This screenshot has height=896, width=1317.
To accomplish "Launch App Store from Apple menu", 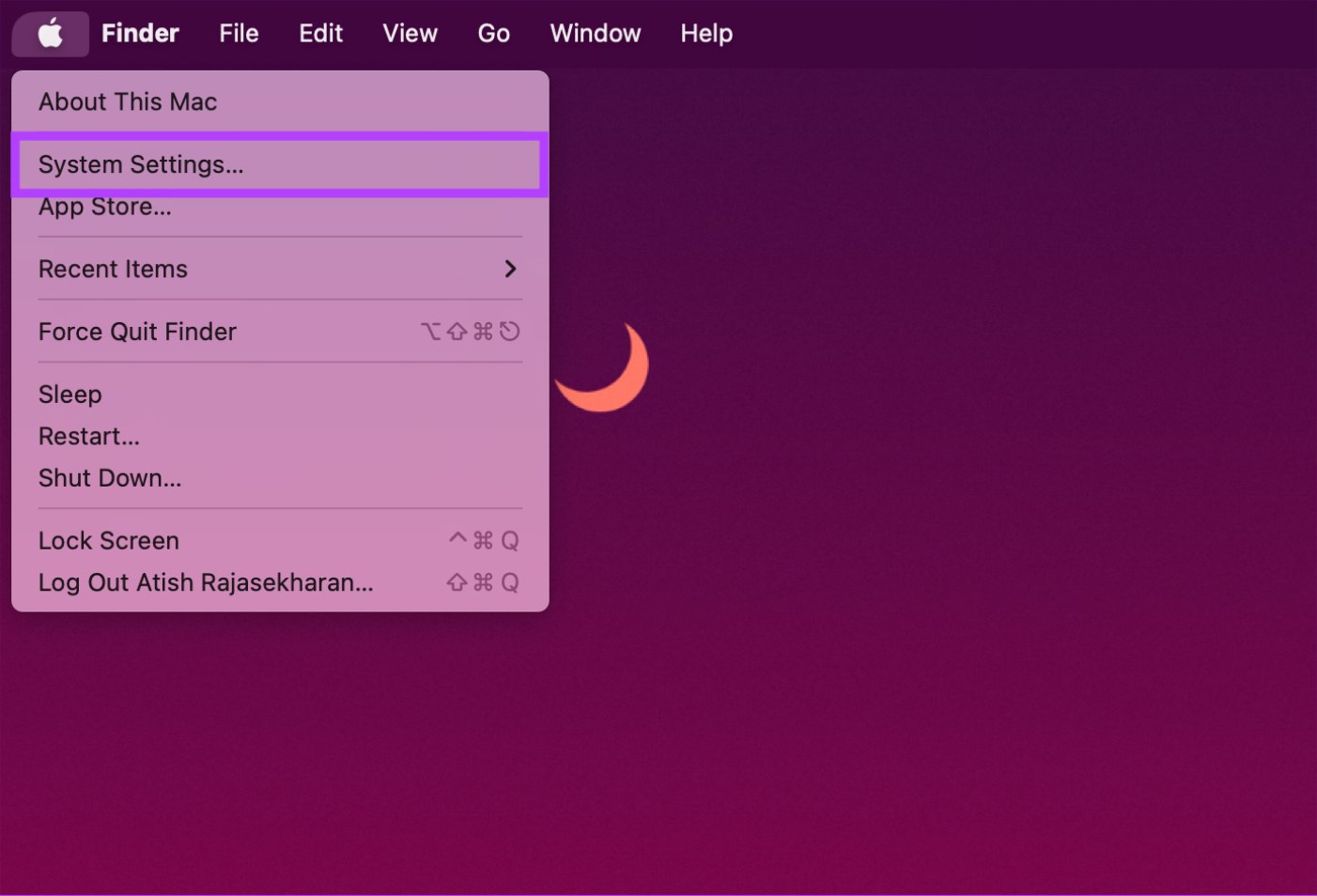I will [280, 207].
